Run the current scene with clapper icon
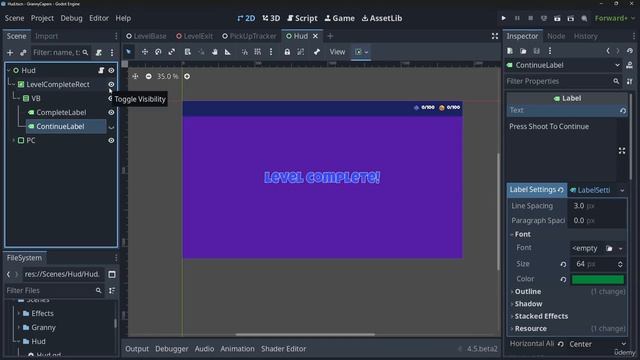The height and width of the screenshot is (360, 640). pyautogui.click(x=557, y=18)
